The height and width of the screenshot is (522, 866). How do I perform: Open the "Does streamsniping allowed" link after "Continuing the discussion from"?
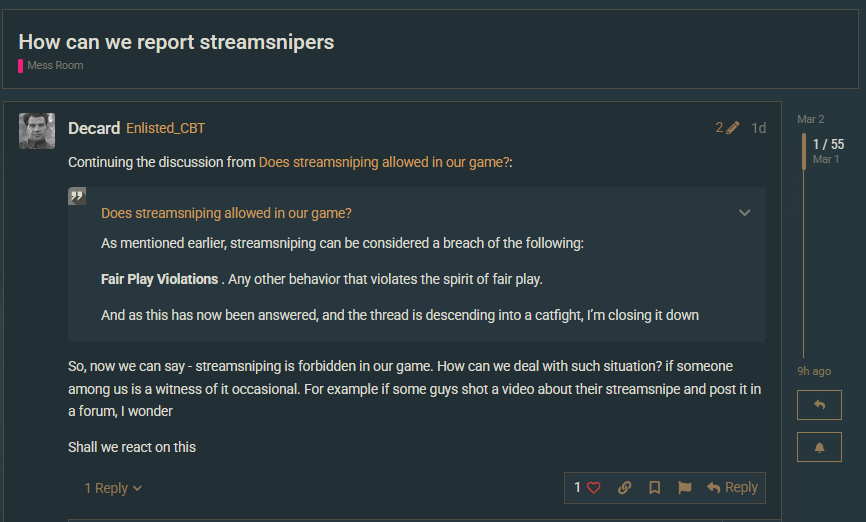click(x=383, y=161)
